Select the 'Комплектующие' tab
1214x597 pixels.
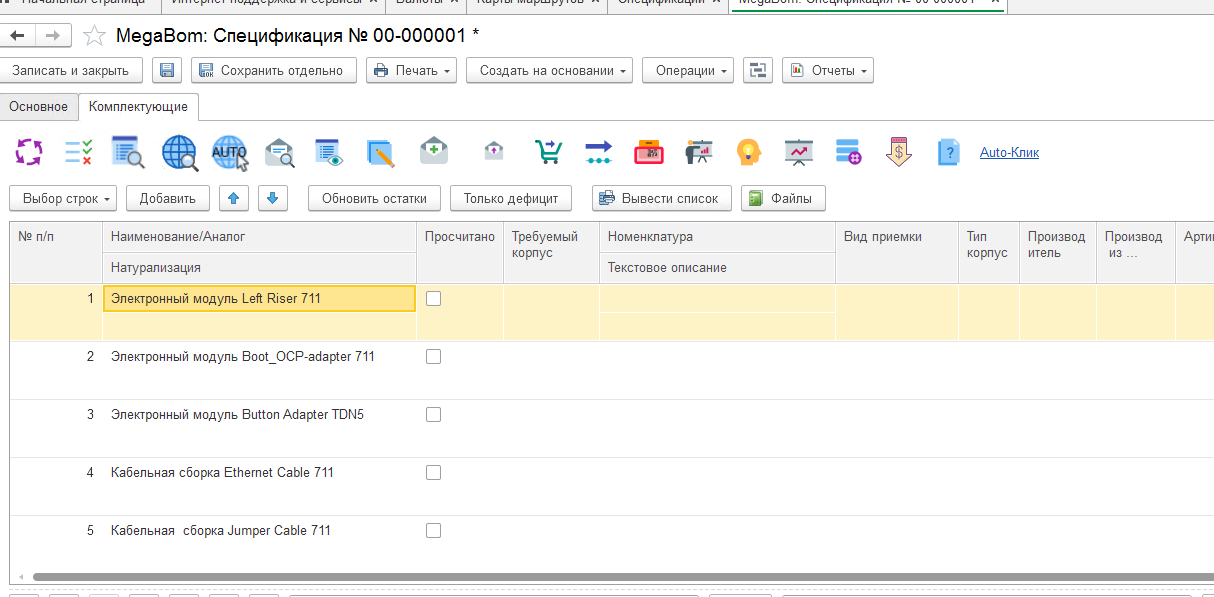click(x=138, y=107)
